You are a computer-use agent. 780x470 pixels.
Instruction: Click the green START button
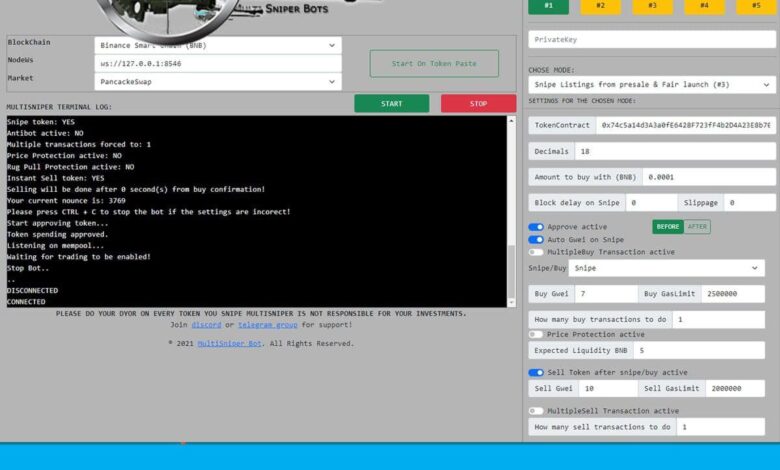[391, 103]
